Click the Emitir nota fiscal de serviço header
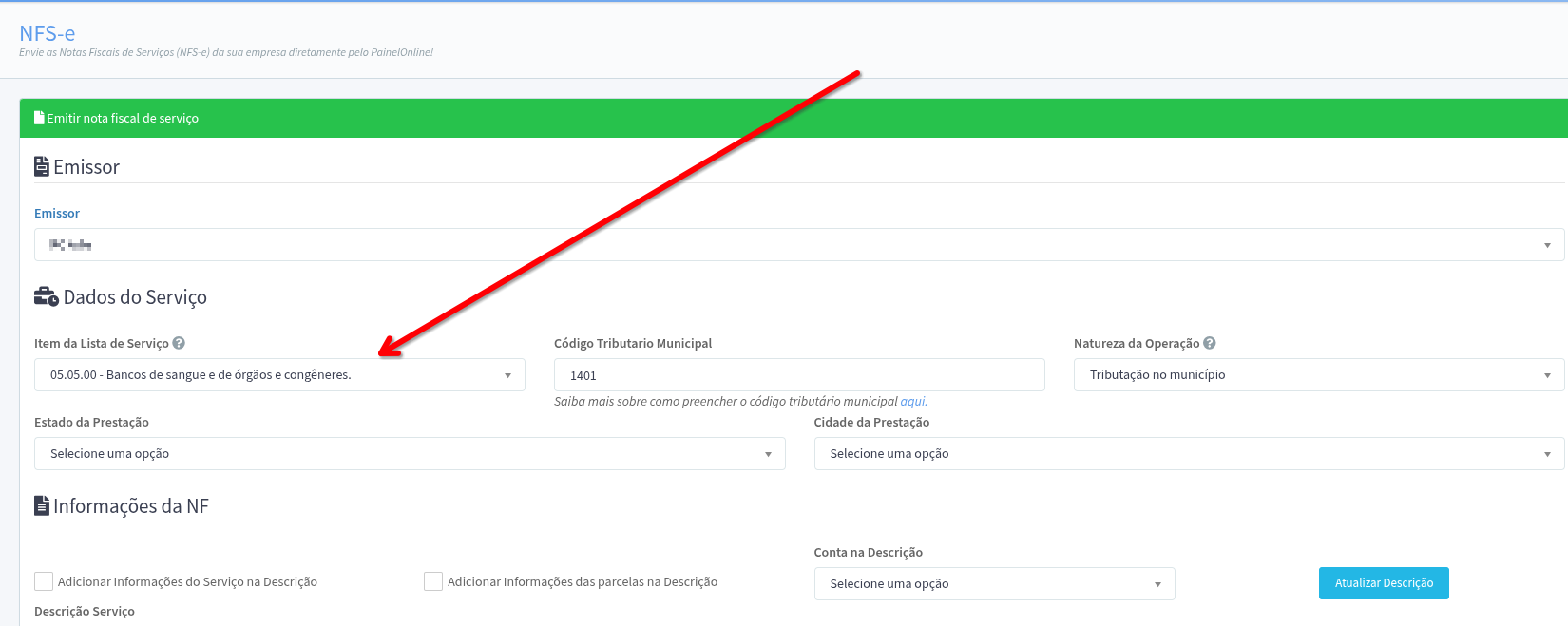The image size is (1568, 626). [123, 119]
